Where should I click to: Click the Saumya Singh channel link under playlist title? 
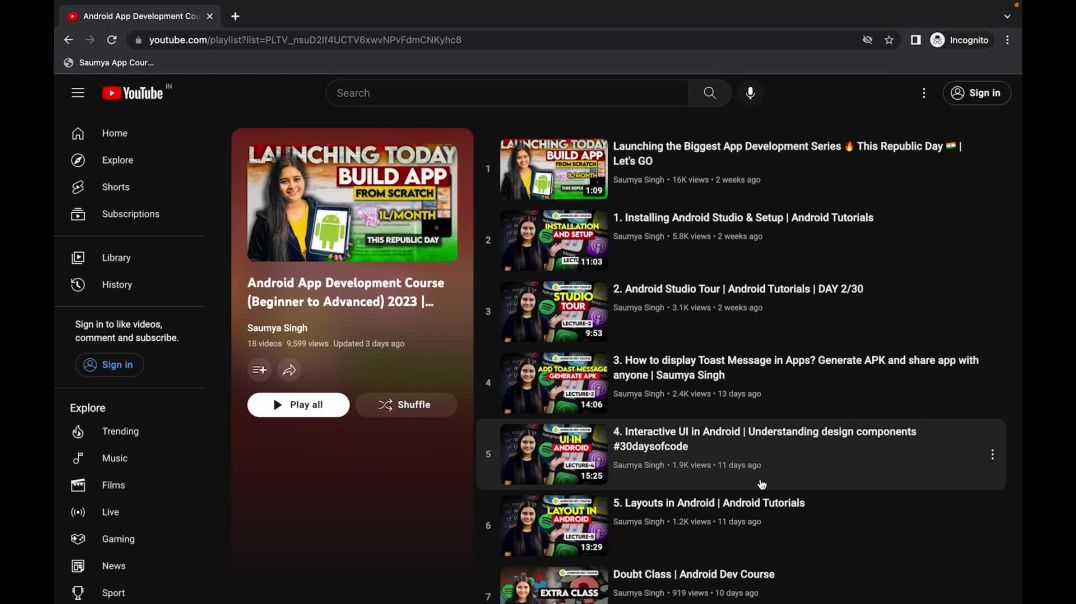tap(277, 328)
